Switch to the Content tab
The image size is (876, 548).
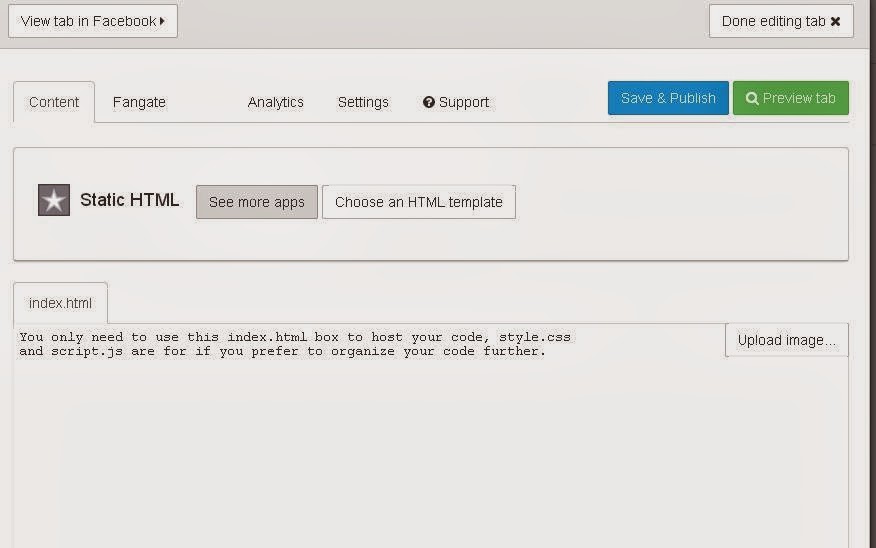pyautogui.click(x=54, y=102)
